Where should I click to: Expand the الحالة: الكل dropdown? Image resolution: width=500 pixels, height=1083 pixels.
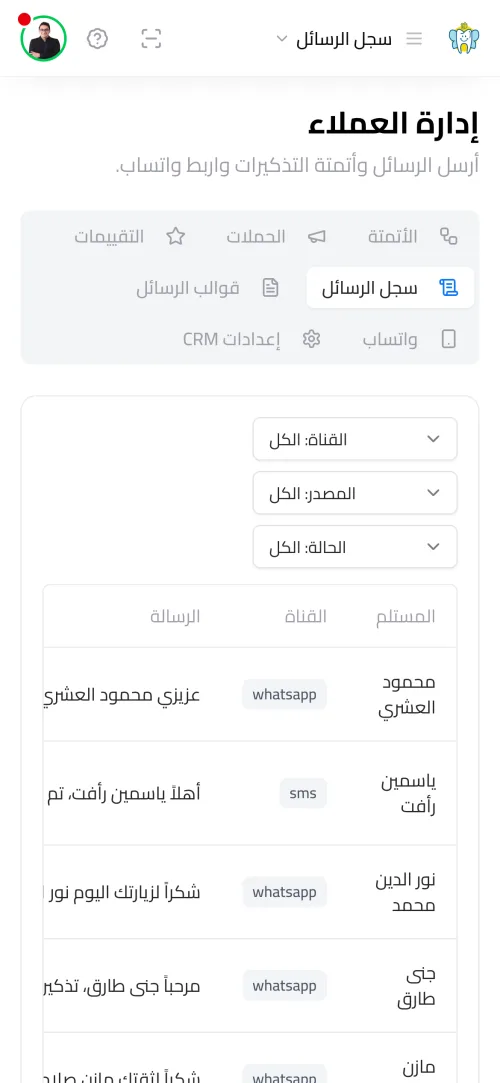tap(355, 546)
